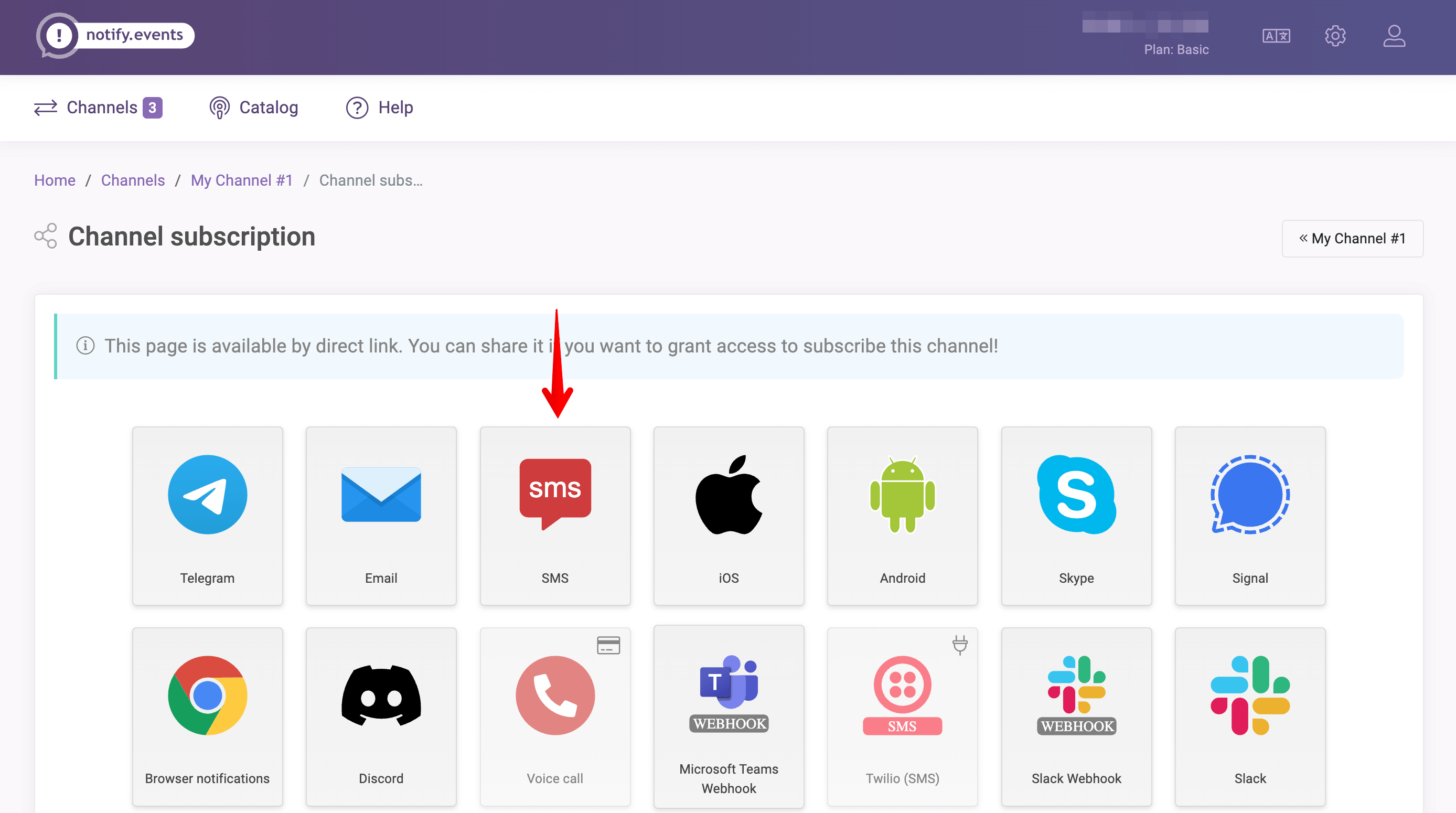
Task: Open the settings gear in header
Action: (x=1334, y=36)
